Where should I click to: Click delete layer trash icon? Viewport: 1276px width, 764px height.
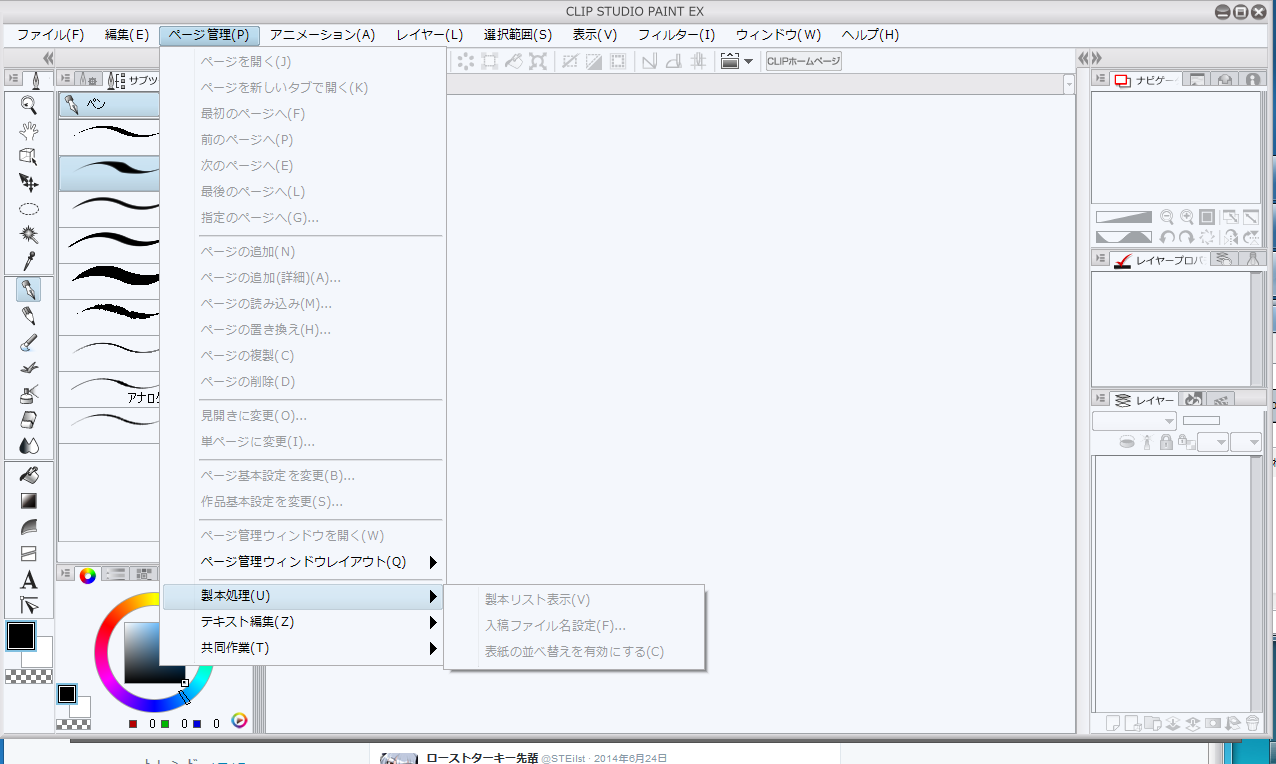pyautogui.click(x=1253, y=723)
